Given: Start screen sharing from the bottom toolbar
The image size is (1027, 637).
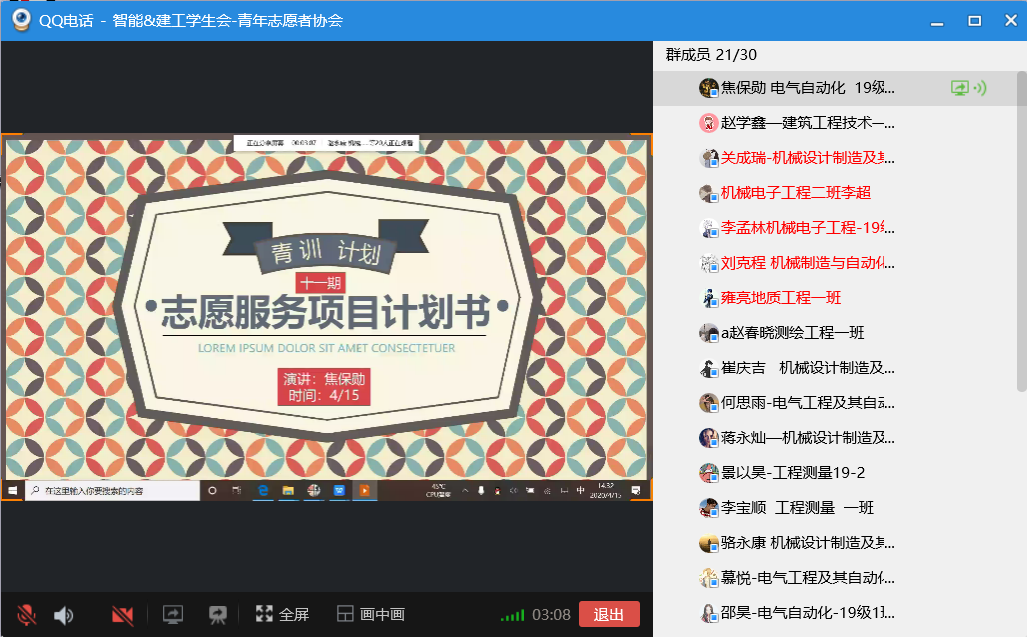Looking at the screenshot, I should coord(173,614).
